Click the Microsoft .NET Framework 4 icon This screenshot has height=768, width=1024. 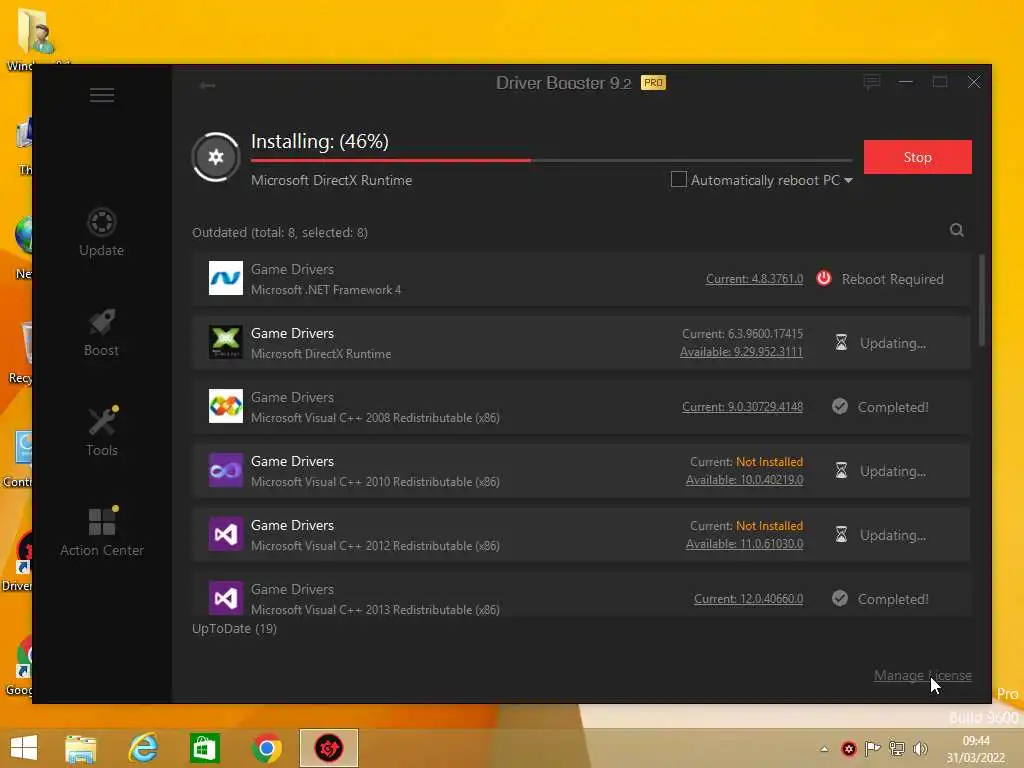[225, 278]
